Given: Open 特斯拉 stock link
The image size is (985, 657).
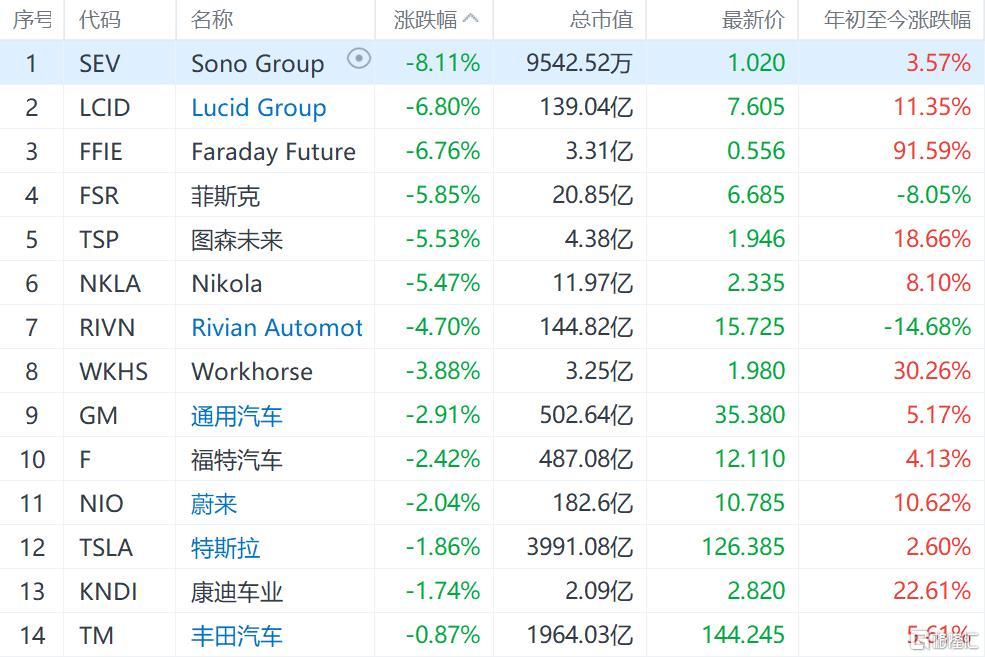Looking at the screenshot, I should pyautogui.click(x=225, y=548).
